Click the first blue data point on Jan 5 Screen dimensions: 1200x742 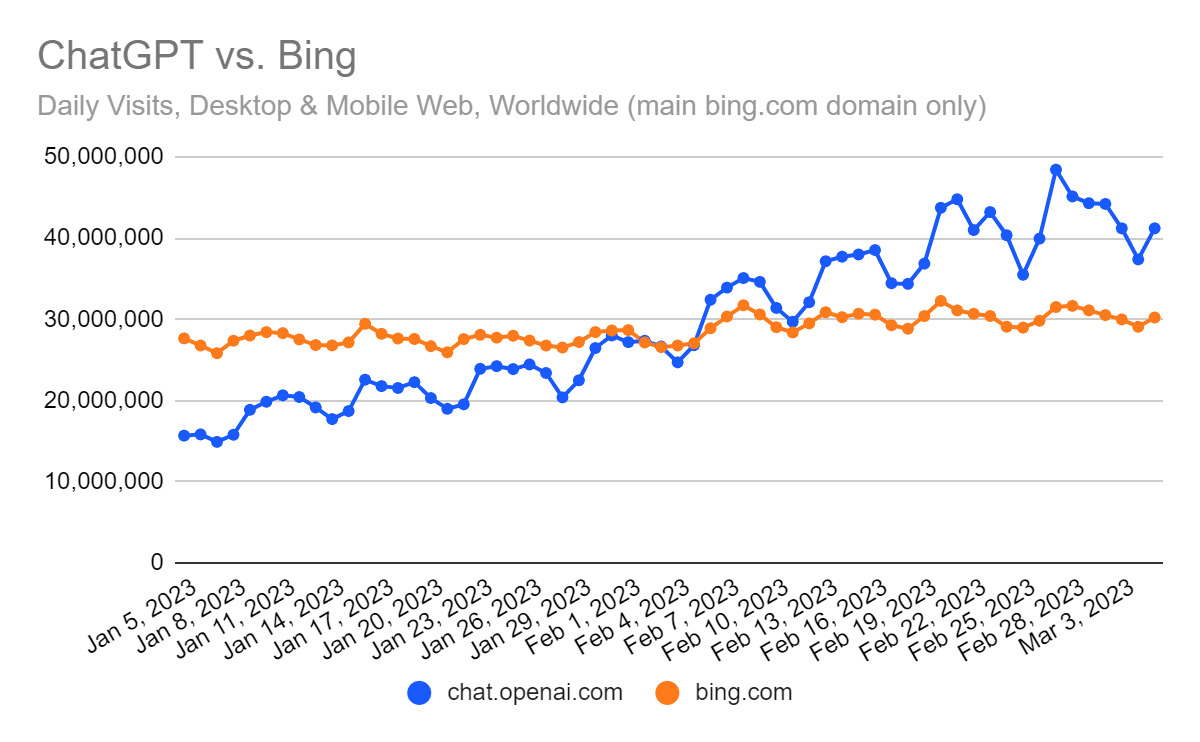[x=184, y=435]
